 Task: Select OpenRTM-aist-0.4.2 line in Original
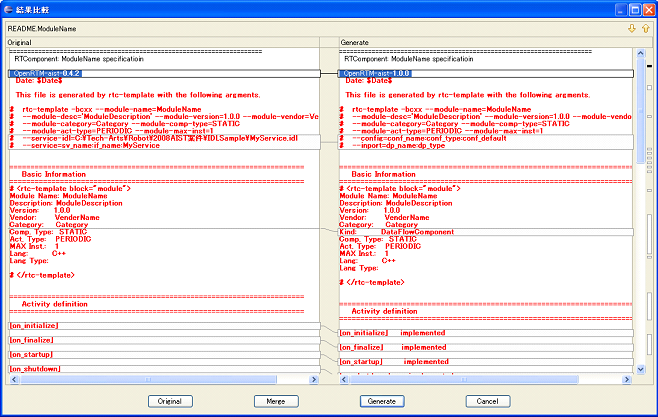[x=164, y=73]
